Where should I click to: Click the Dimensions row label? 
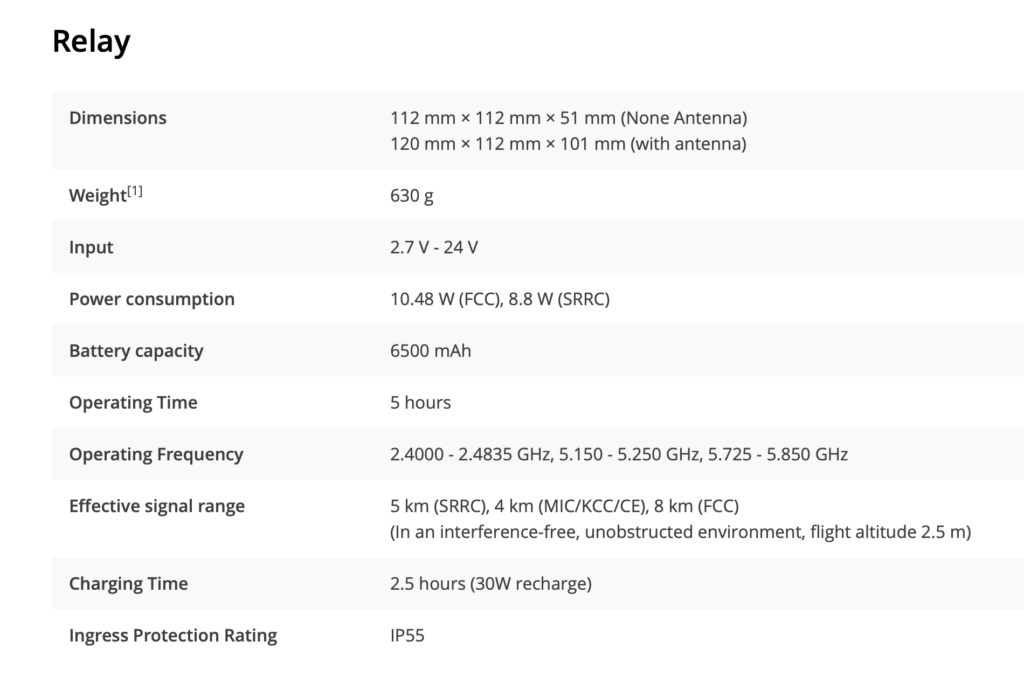point(118,118)
